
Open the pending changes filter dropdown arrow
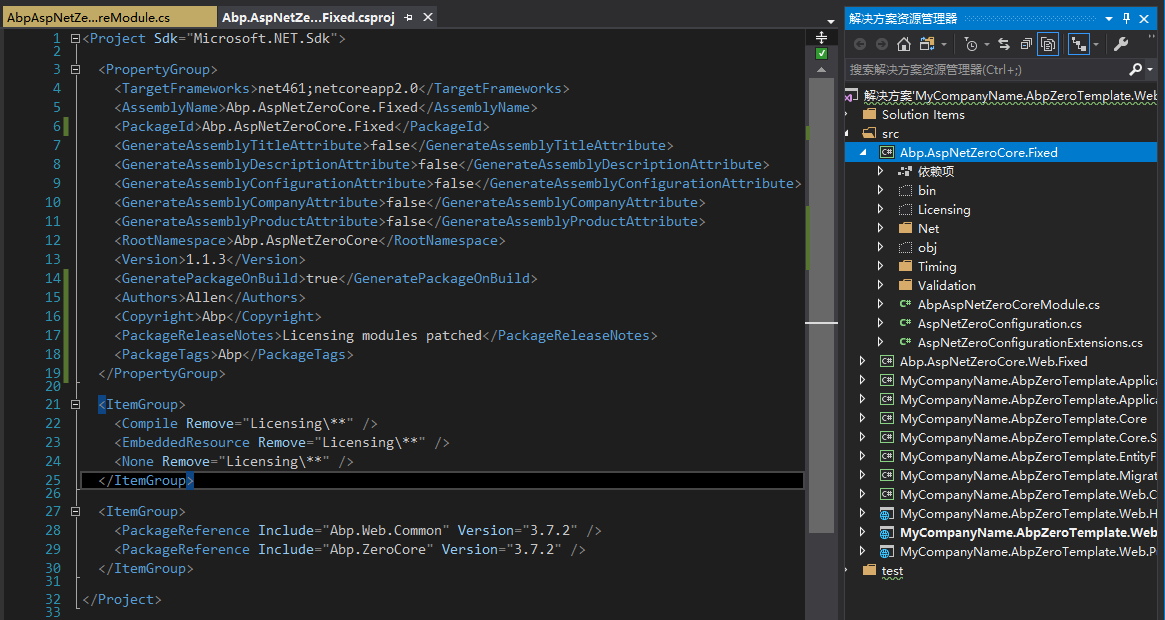pos(987,45)
